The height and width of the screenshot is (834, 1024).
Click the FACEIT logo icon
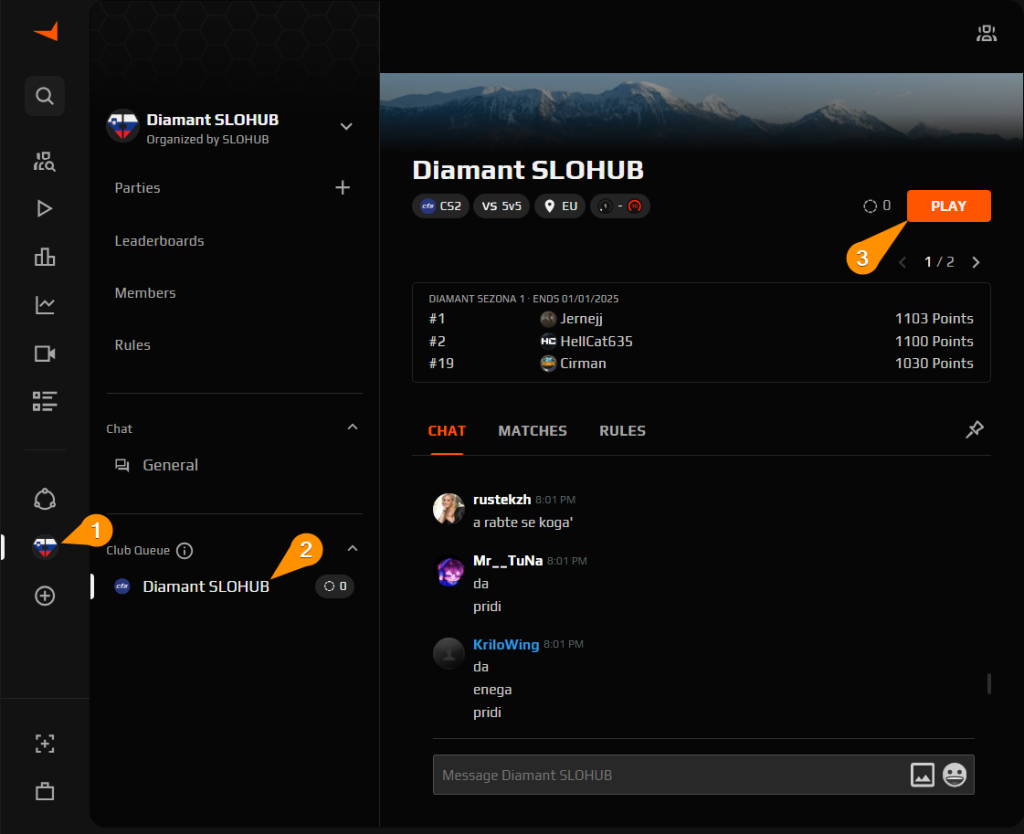coord(46,31)
